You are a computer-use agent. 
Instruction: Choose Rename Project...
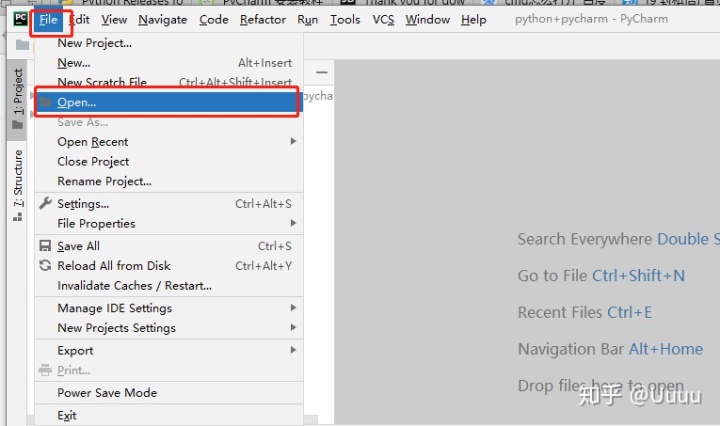[x=169, y=181]
